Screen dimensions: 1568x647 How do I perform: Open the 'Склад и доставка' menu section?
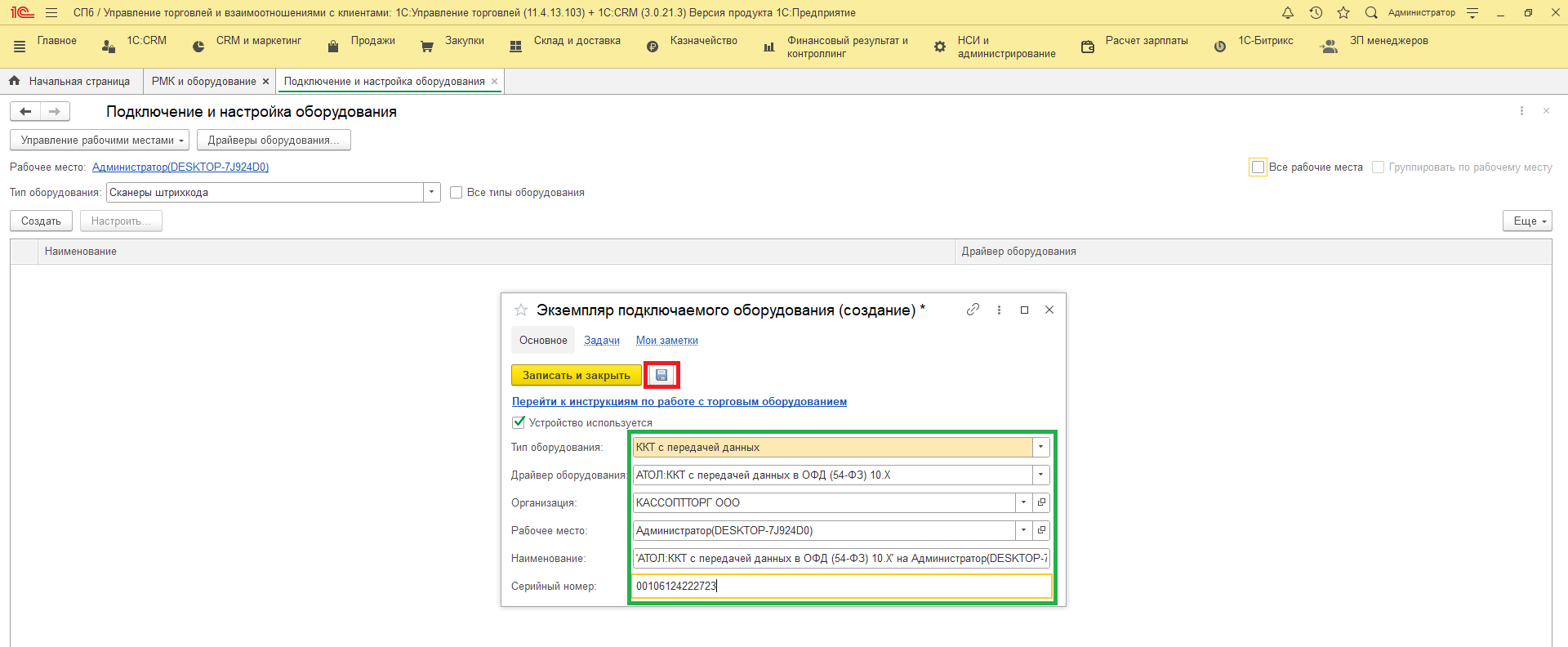(x=577, y=41)
